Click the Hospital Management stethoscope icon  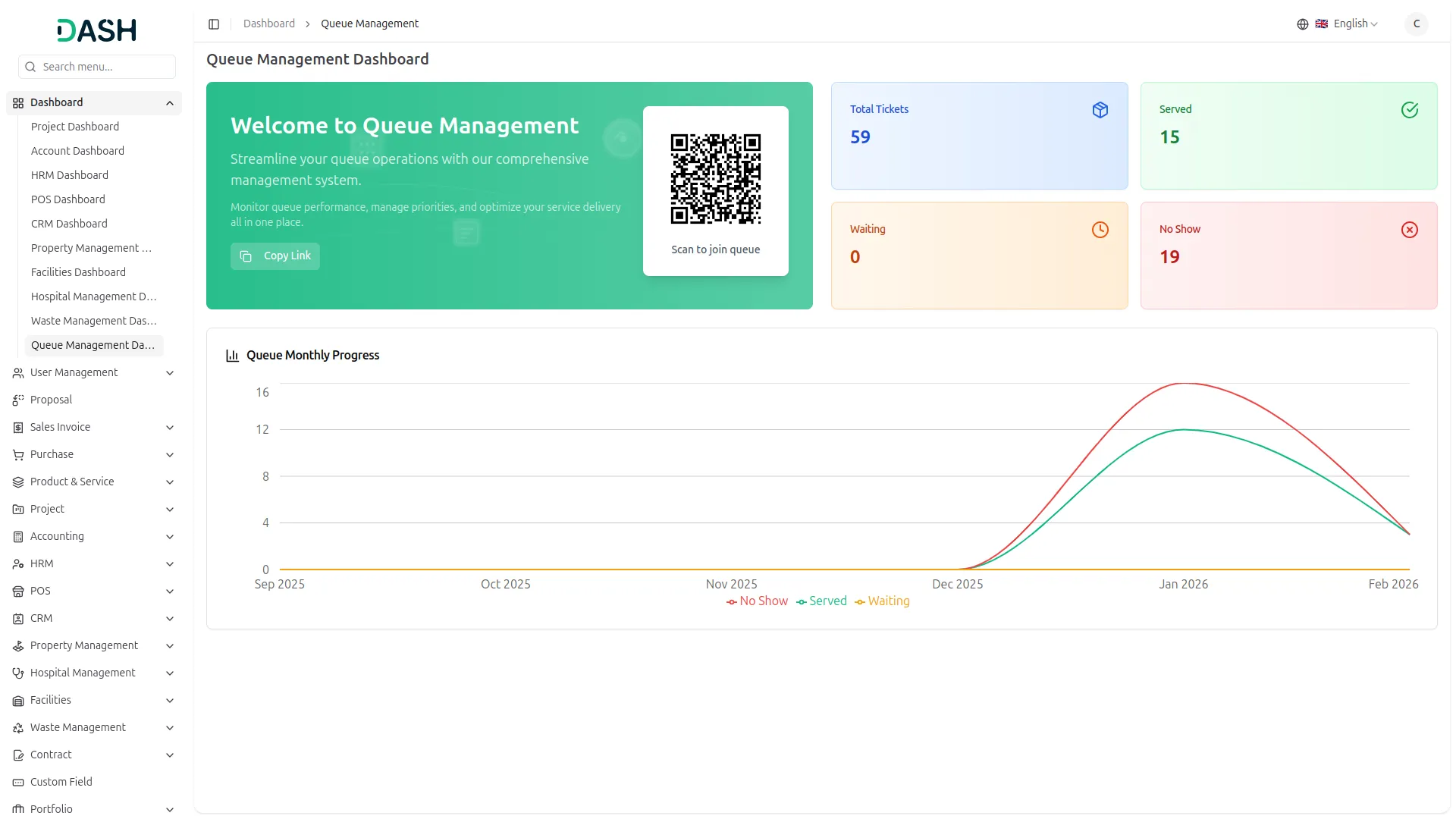(17, 673)
